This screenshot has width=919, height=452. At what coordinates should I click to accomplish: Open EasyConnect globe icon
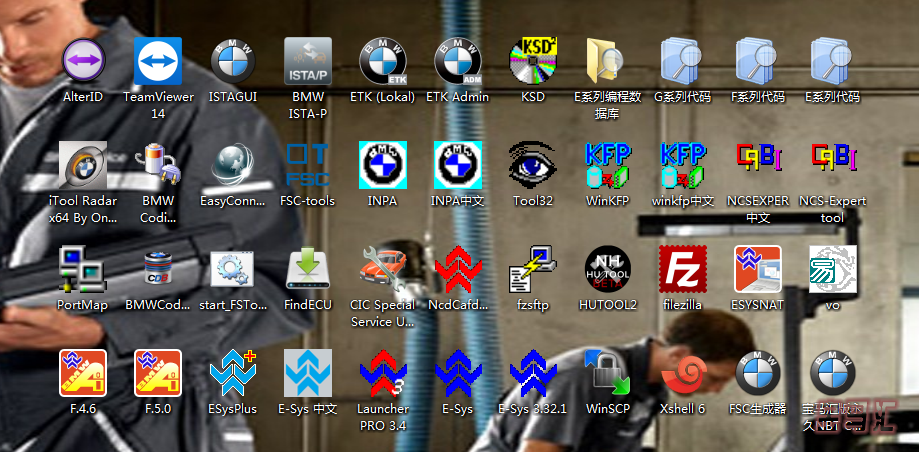(233, 165)
